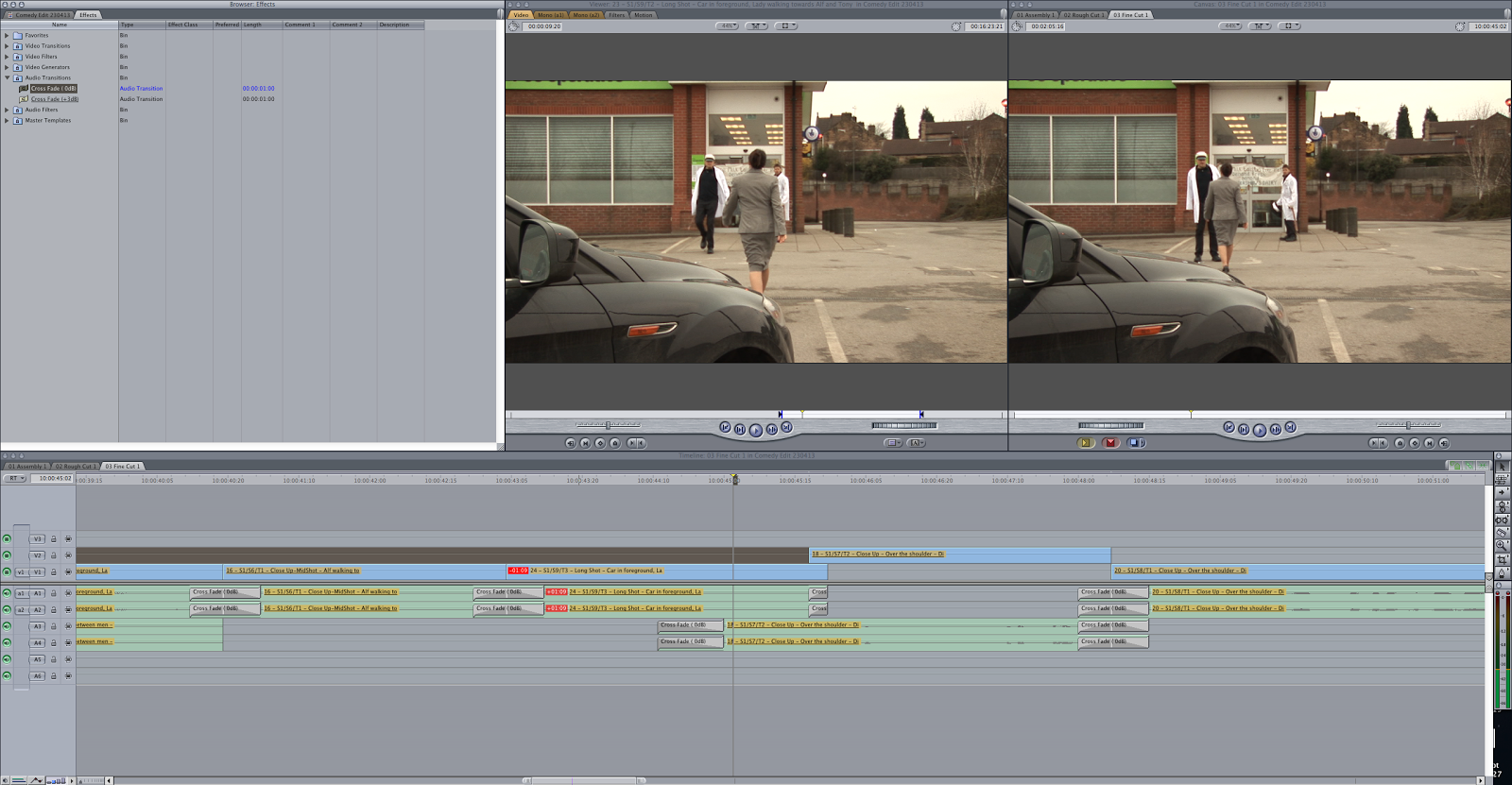Open Viewer zoom percentage dropdown

[728, 26]
